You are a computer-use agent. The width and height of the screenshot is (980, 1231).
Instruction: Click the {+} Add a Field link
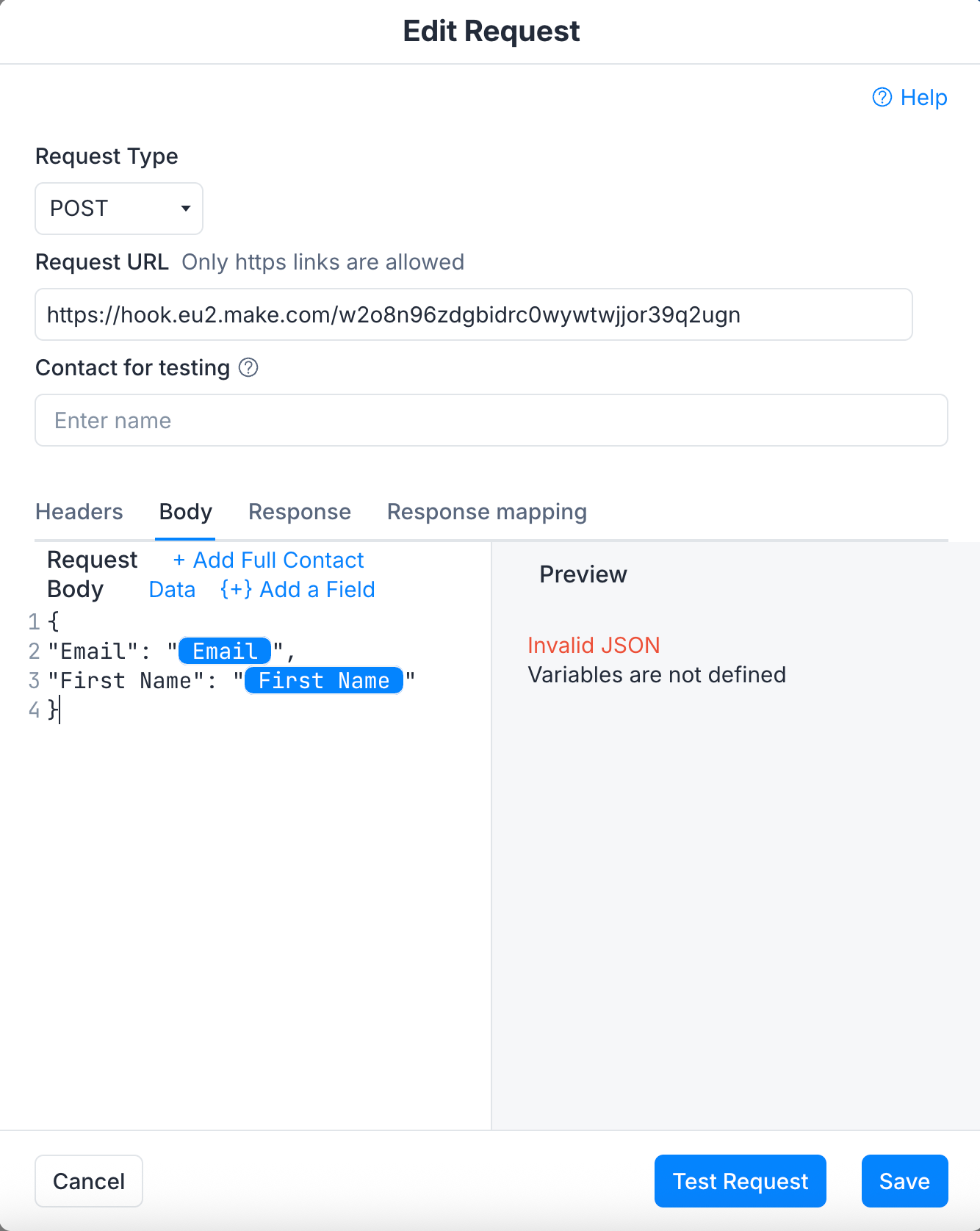[x=298, y=590]
